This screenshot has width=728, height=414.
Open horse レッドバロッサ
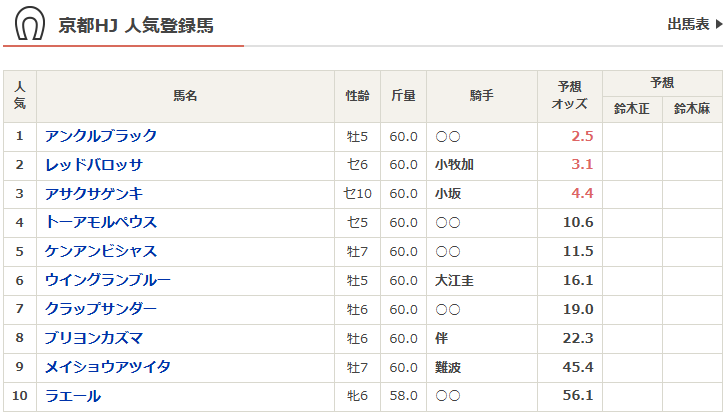click(x=94, y=165)
